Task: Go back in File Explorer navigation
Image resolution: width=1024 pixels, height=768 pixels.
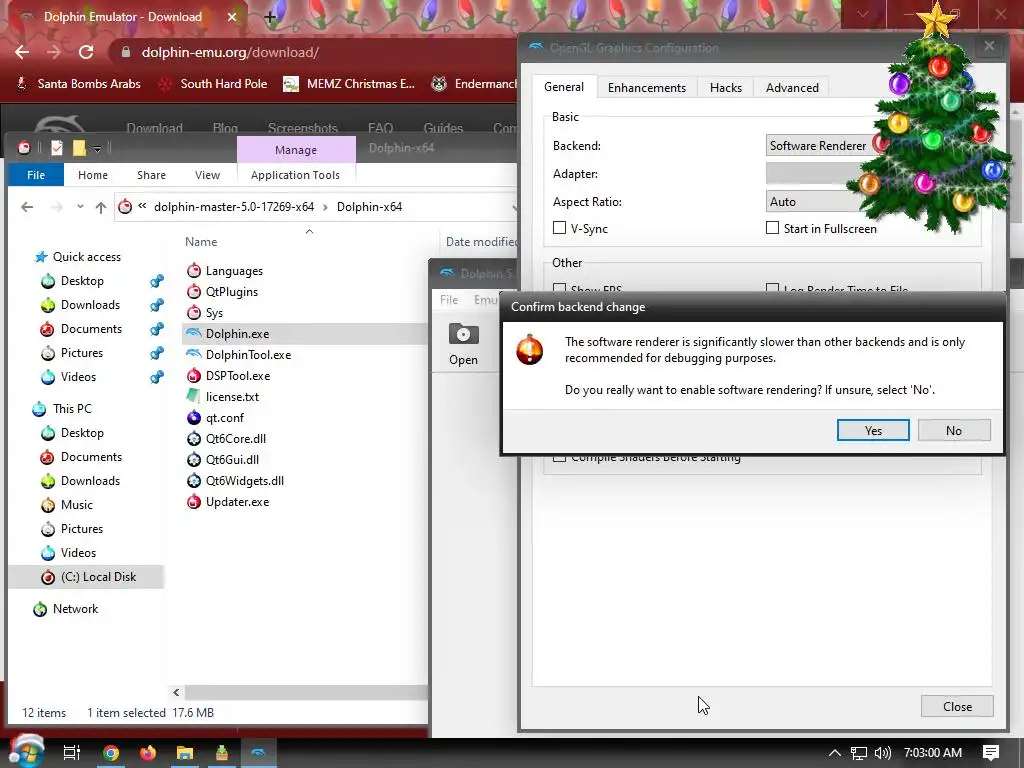Action: coord(27,207)
